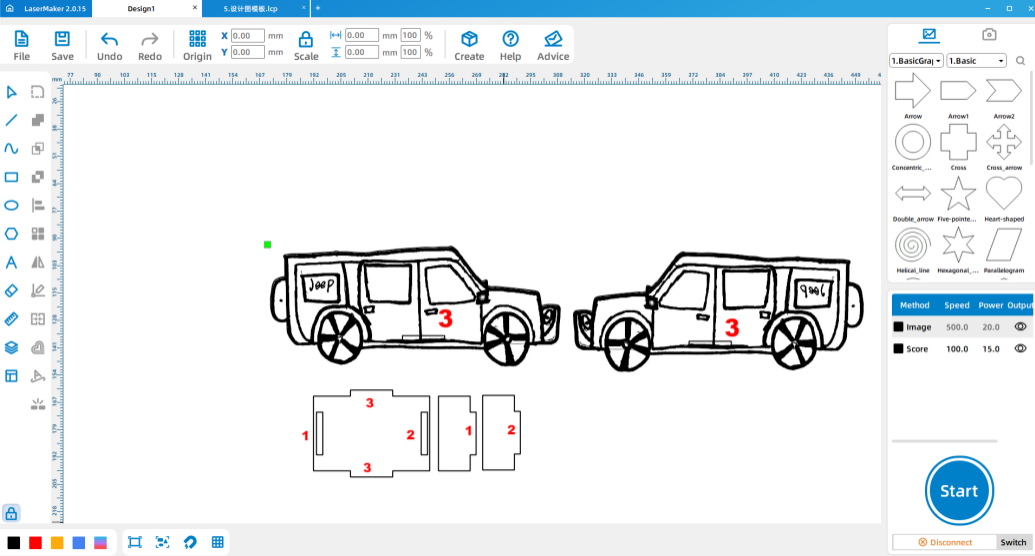
Task: Undo the last action
Action: pos(110,46)
